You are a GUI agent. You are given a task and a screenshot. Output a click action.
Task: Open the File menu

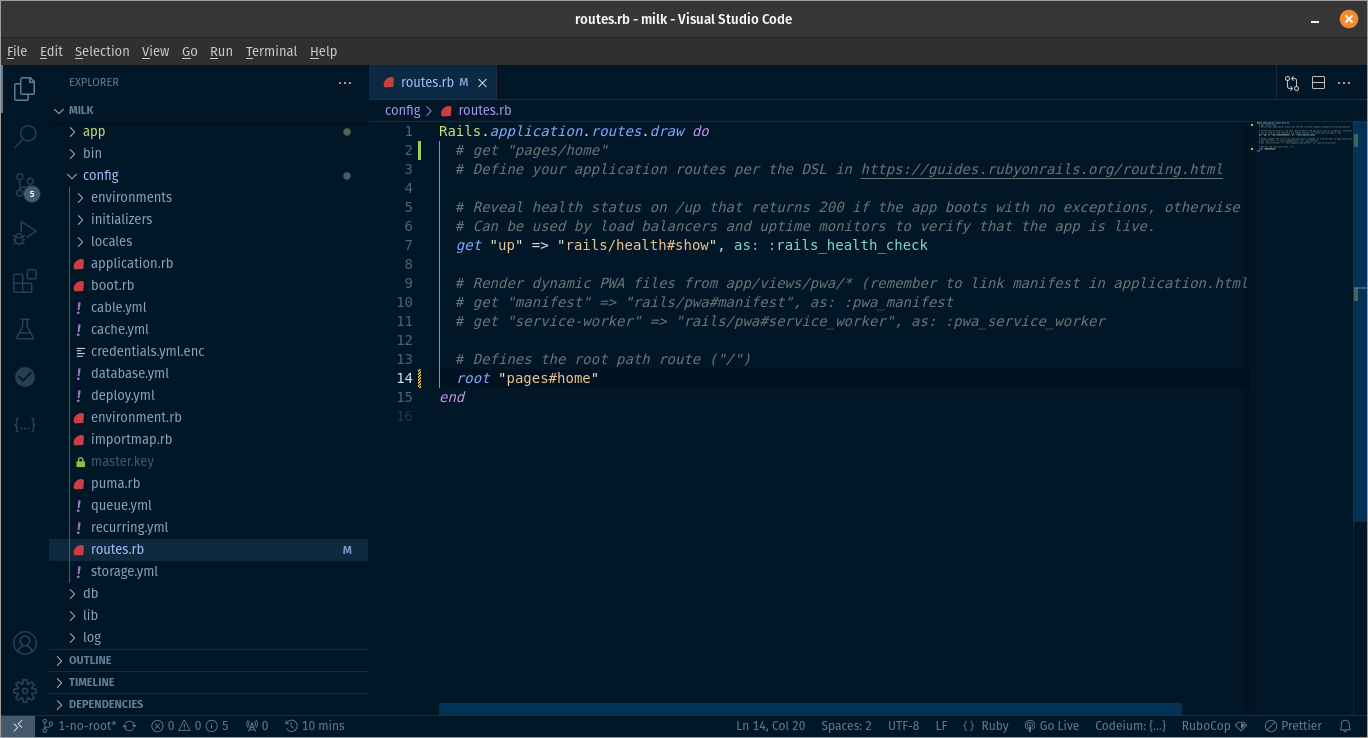point(17,51)
